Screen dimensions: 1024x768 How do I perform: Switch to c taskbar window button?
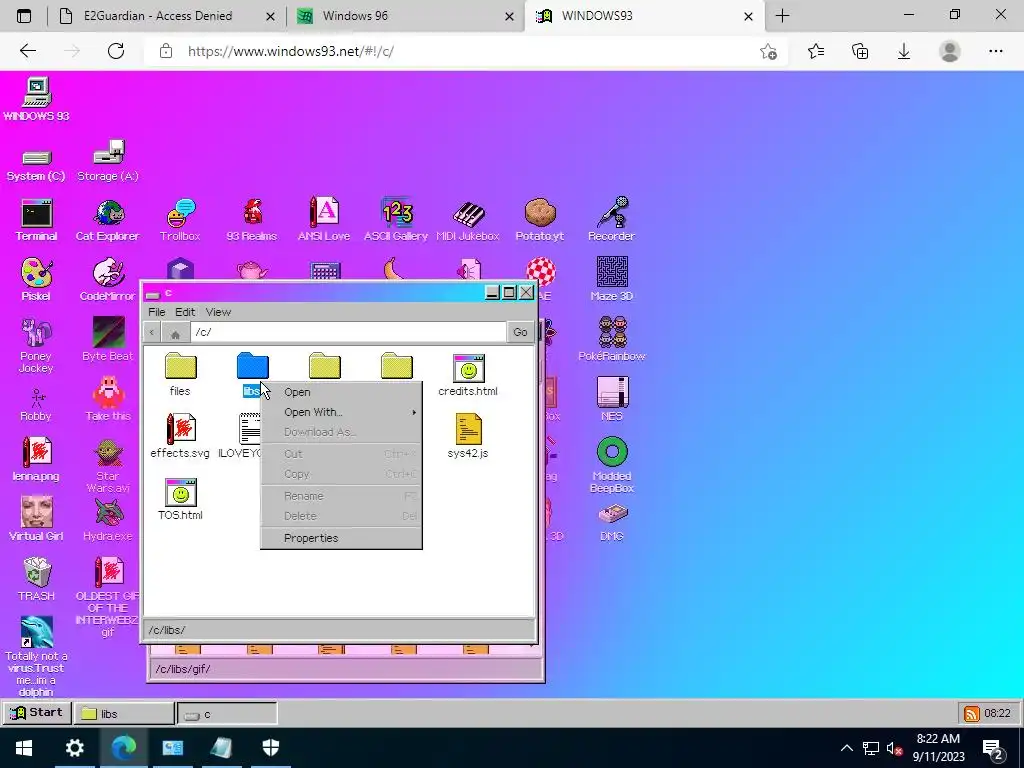click(x=227, y=714)
